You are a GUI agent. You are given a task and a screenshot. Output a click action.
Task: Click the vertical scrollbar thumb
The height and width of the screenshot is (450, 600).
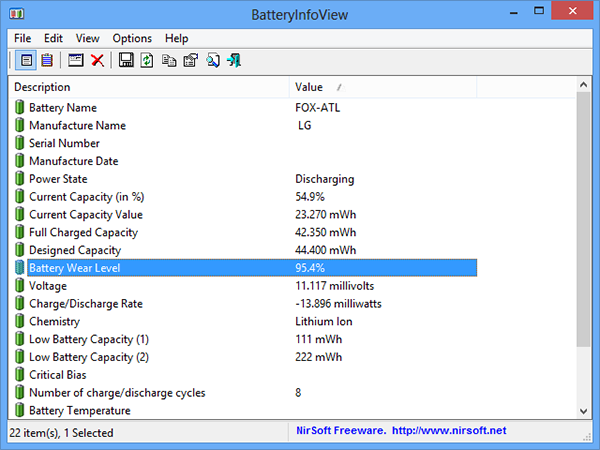point(584,219)
